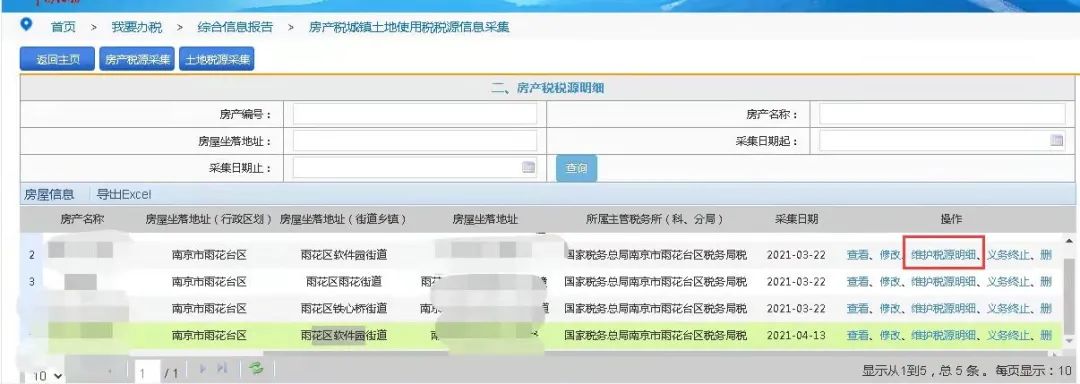The width and height of the screenshot is (1080, 384).
Task: Click 查看 in row 3 雨花街道
Action: pos(858,281)
